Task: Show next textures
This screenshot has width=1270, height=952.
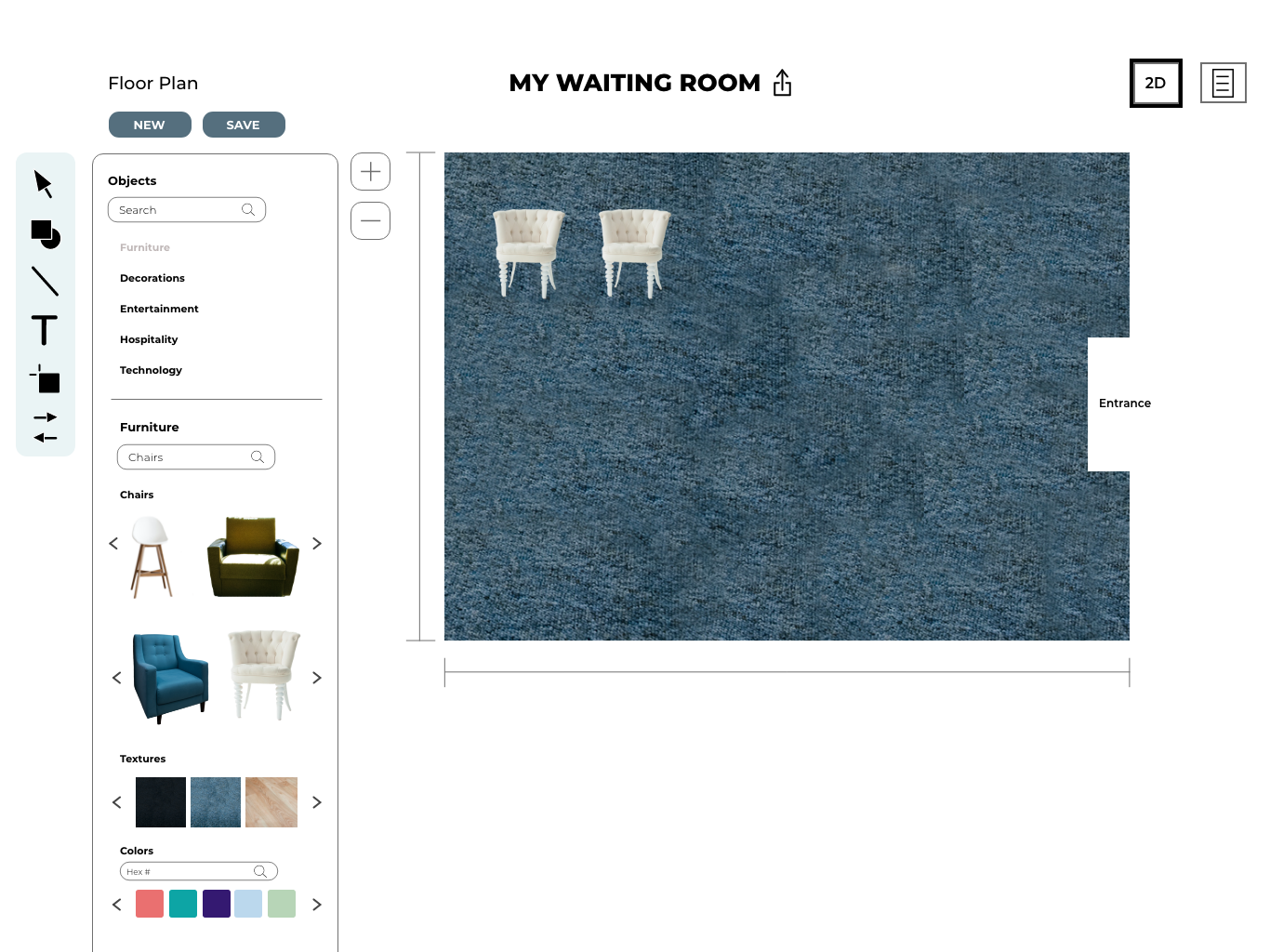Action: coord(317,802)
